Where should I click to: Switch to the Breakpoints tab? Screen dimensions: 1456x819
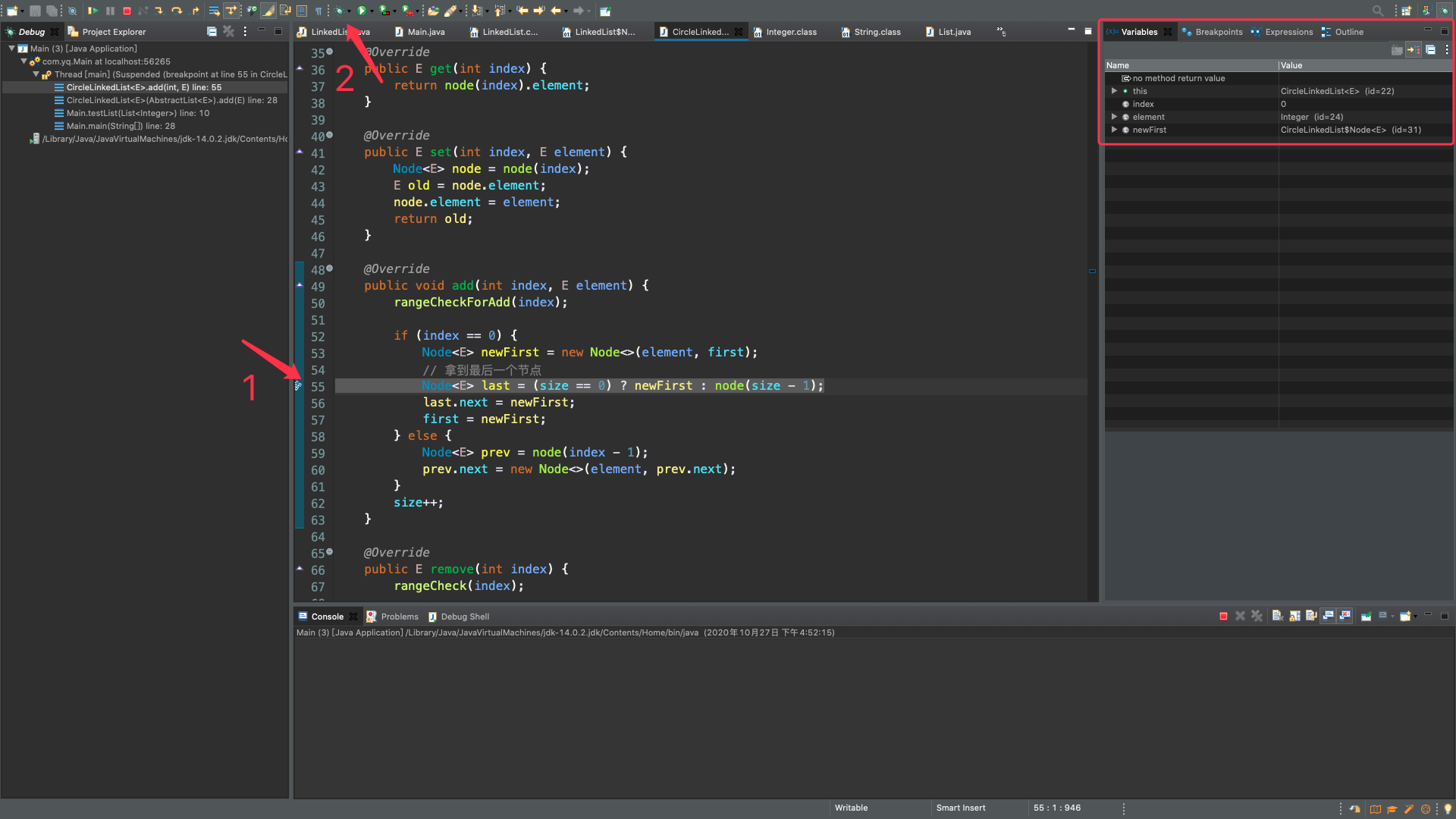(x=1212, y=32)
